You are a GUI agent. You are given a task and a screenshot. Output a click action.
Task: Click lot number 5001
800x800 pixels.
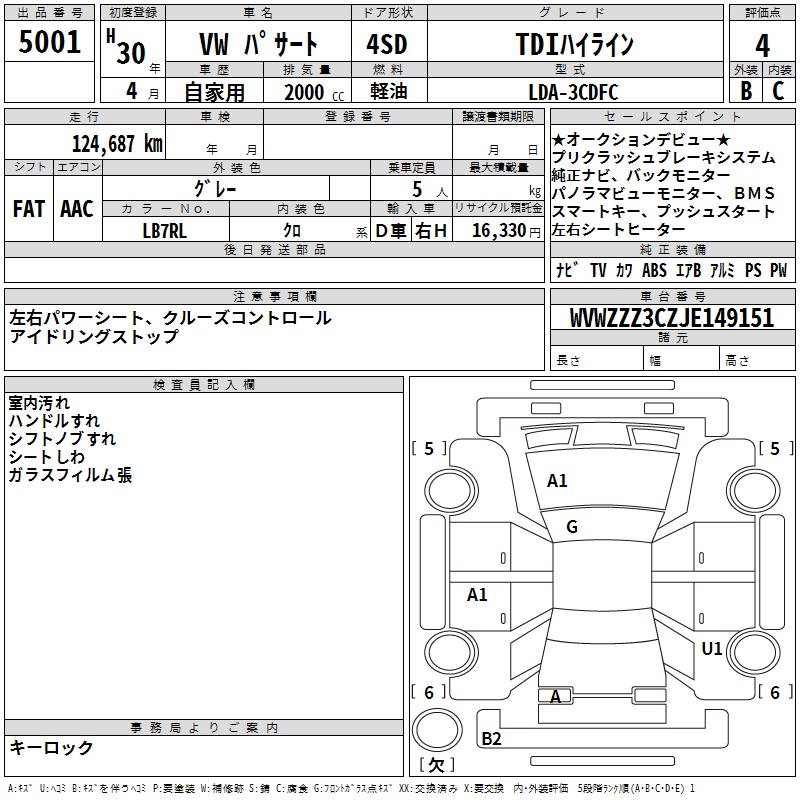pos(49,42)
